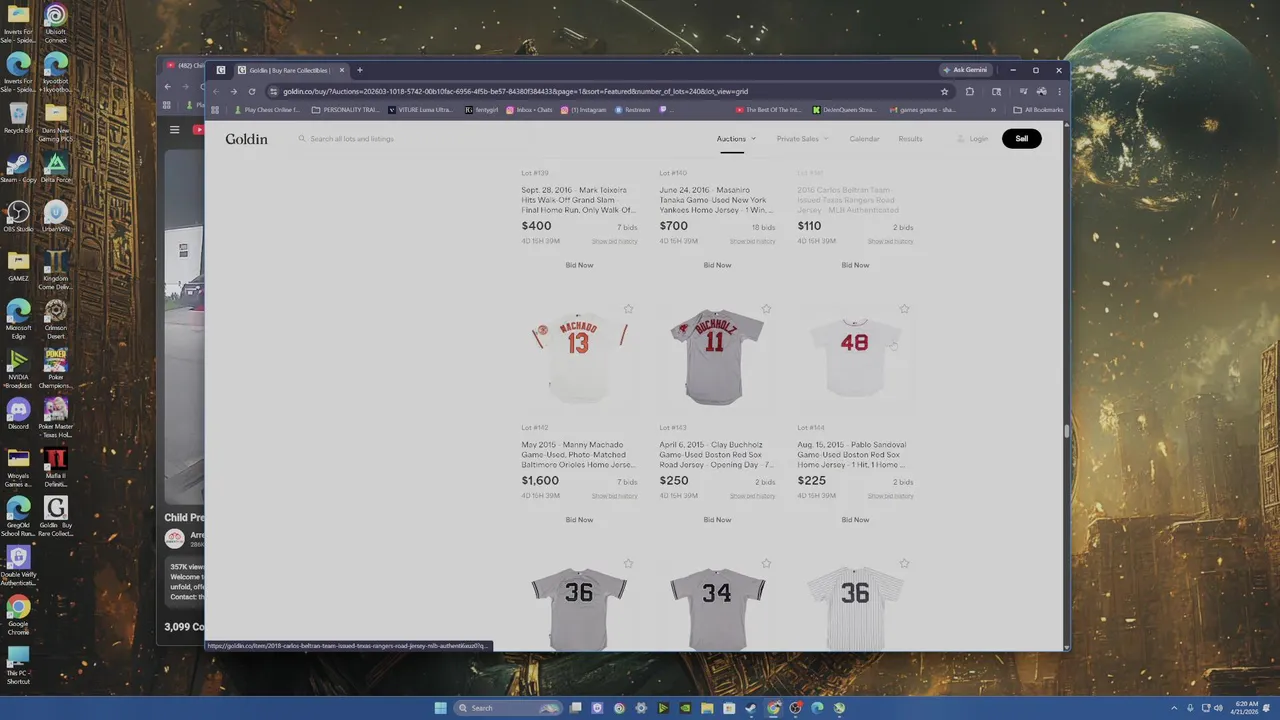1280x720 pixels.
Task: Show bid history for the $250 Buchholz lot
Action: point(752,496)
